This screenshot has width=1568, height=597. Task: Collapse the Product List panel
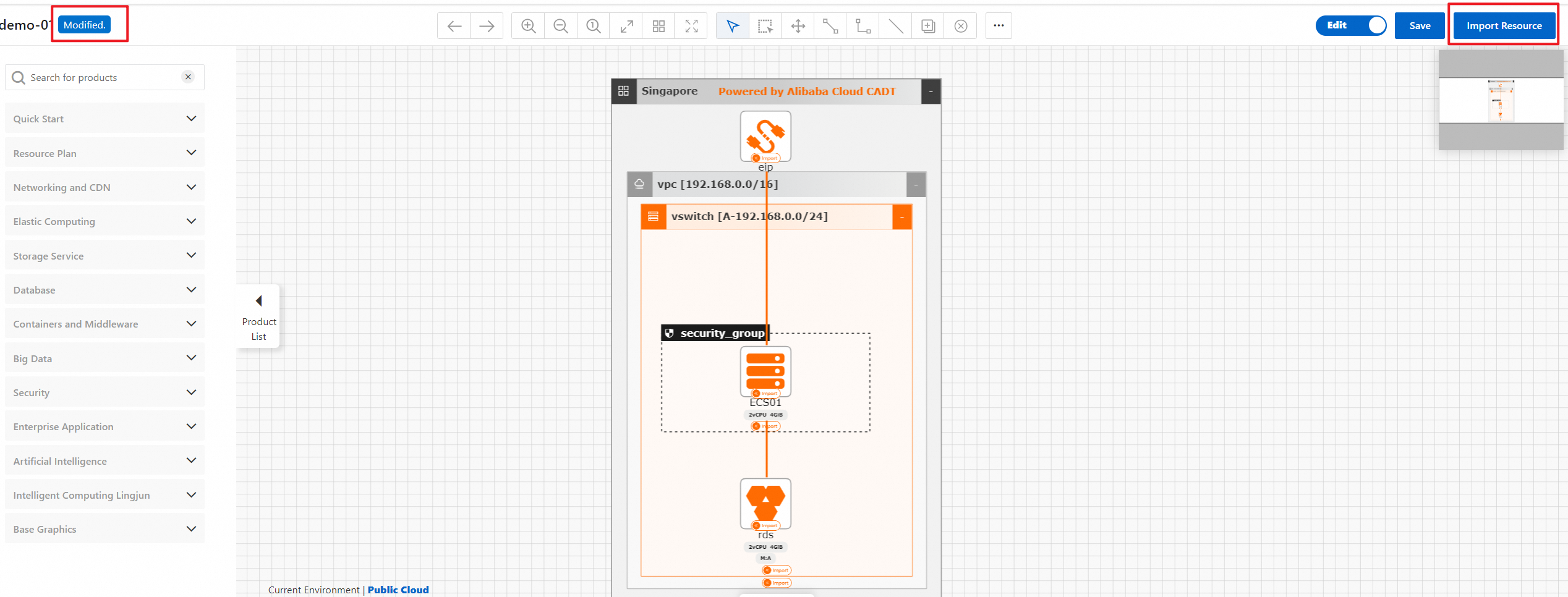click(259, 316)
